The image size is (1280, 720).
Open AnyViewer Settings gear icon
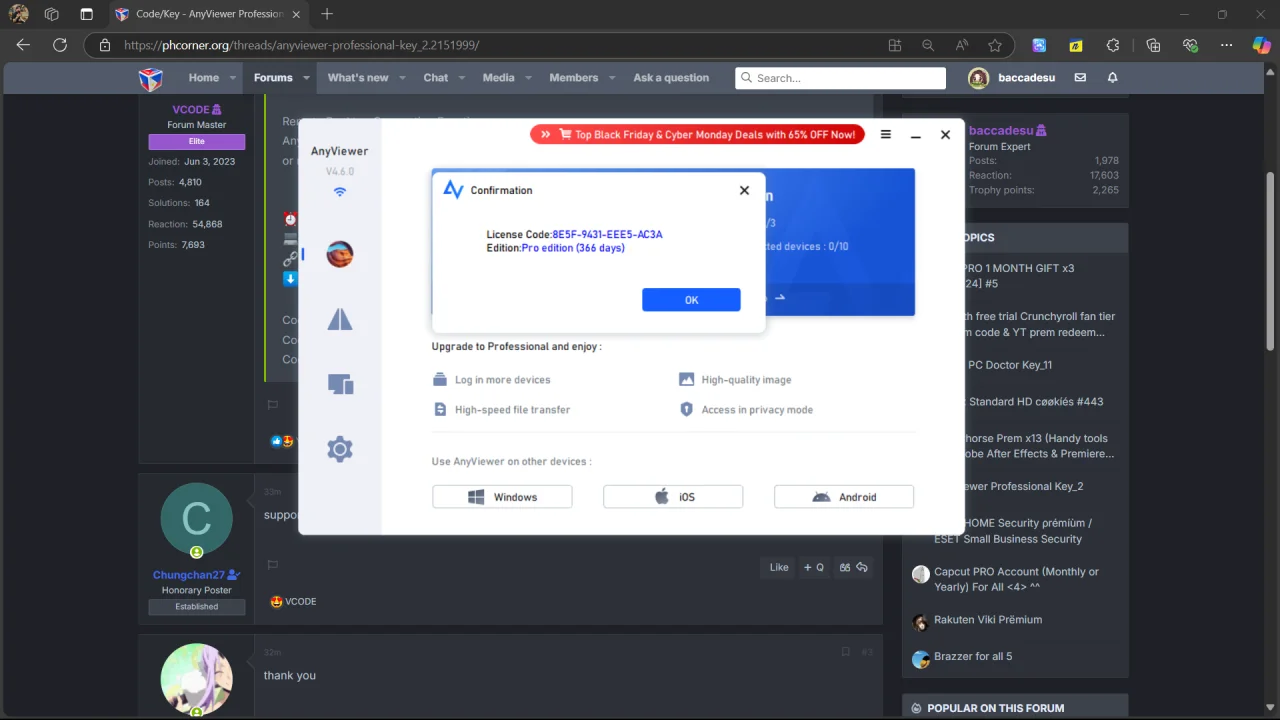click(x=340, y=449)
